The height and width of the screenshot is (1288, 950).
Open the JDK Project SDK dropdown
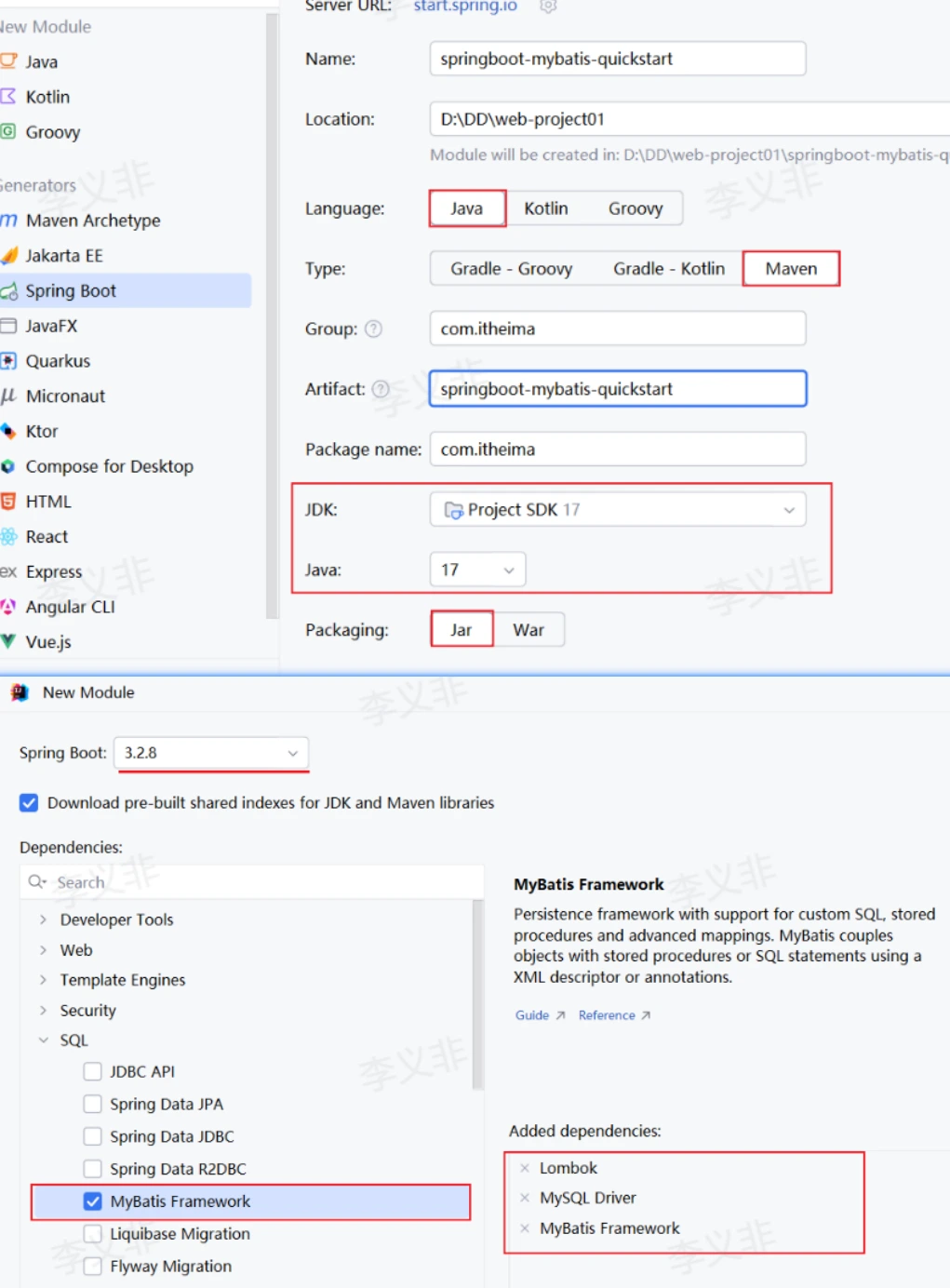pyautogui.click(x=618, y=510)
